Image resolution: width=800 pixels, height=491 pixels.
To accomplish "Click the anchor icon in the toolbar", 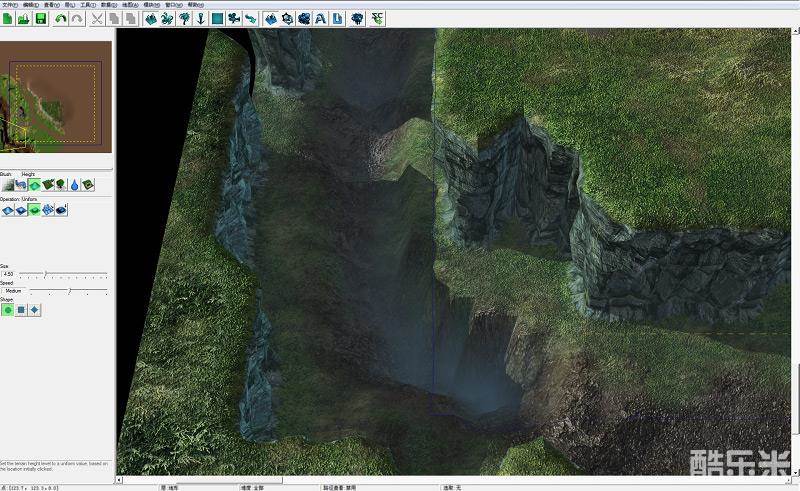I will point(200,19).
